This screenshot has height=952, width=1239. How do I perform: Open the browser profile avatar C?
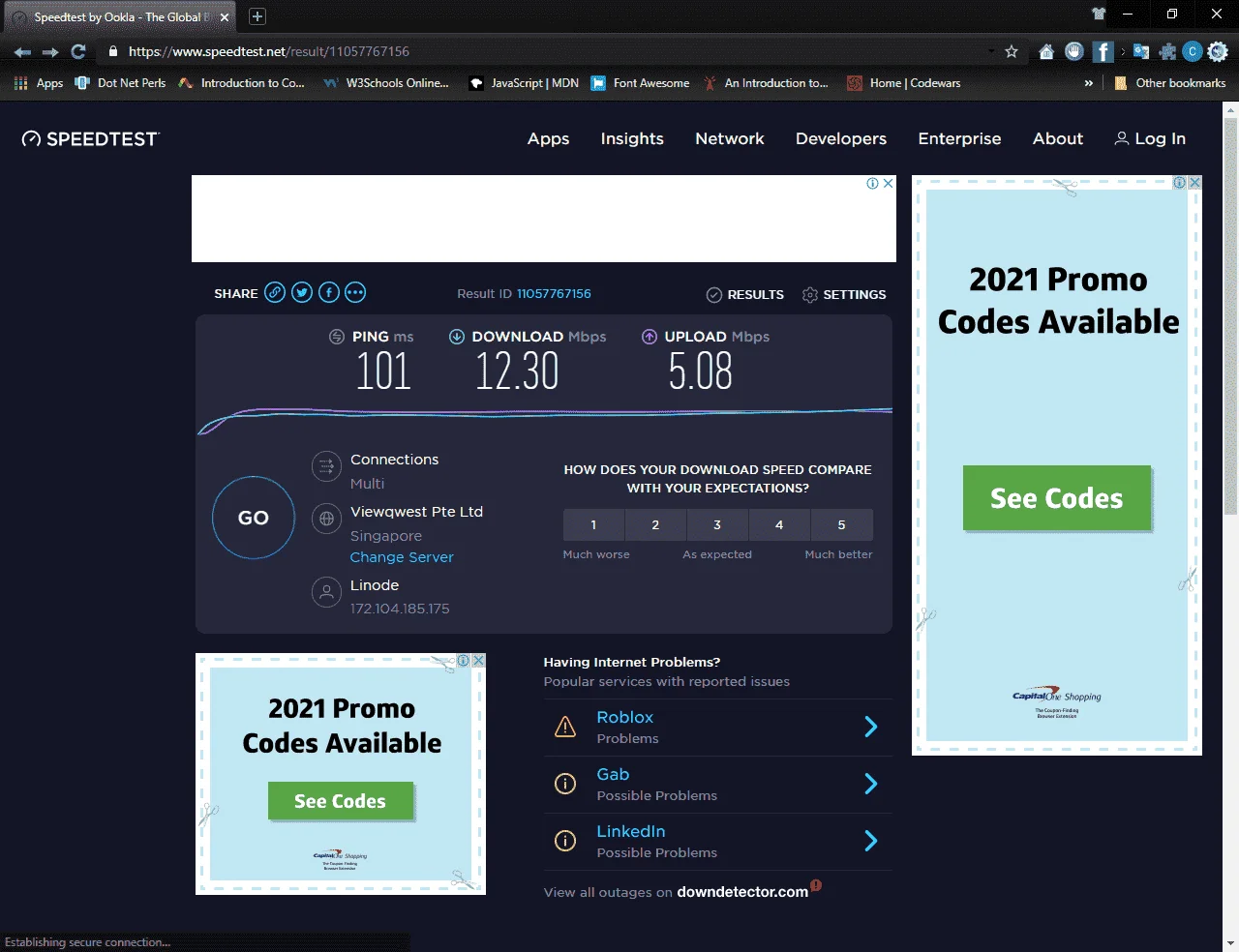pyautogui.click(x=1193, y=51)
